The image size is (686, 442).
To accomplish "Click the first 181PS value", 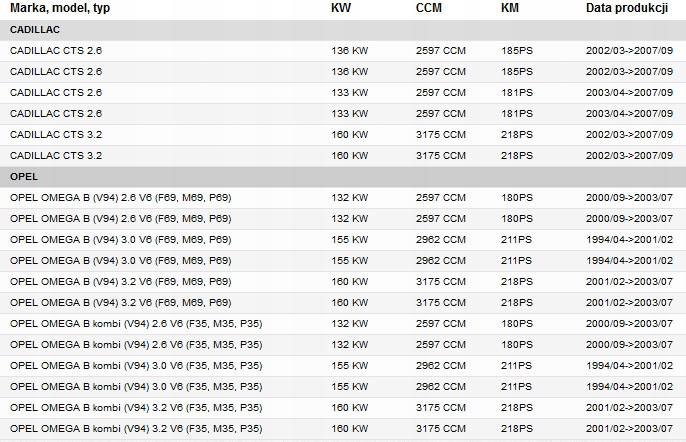I will tap(517, 93).
